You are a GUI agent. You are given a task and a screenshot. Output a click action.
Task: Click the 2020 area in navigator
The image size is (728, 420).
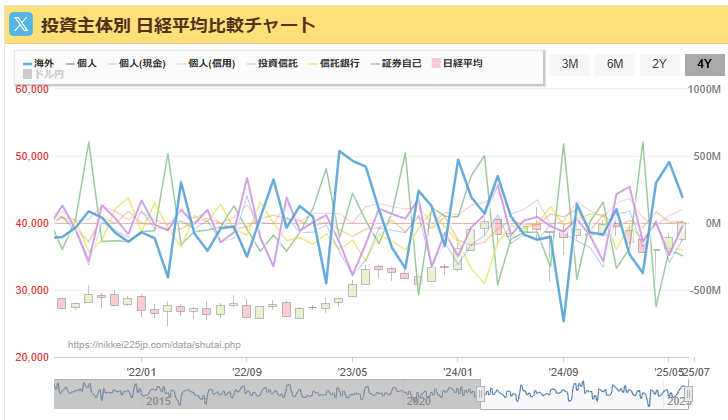coord(419,401)
